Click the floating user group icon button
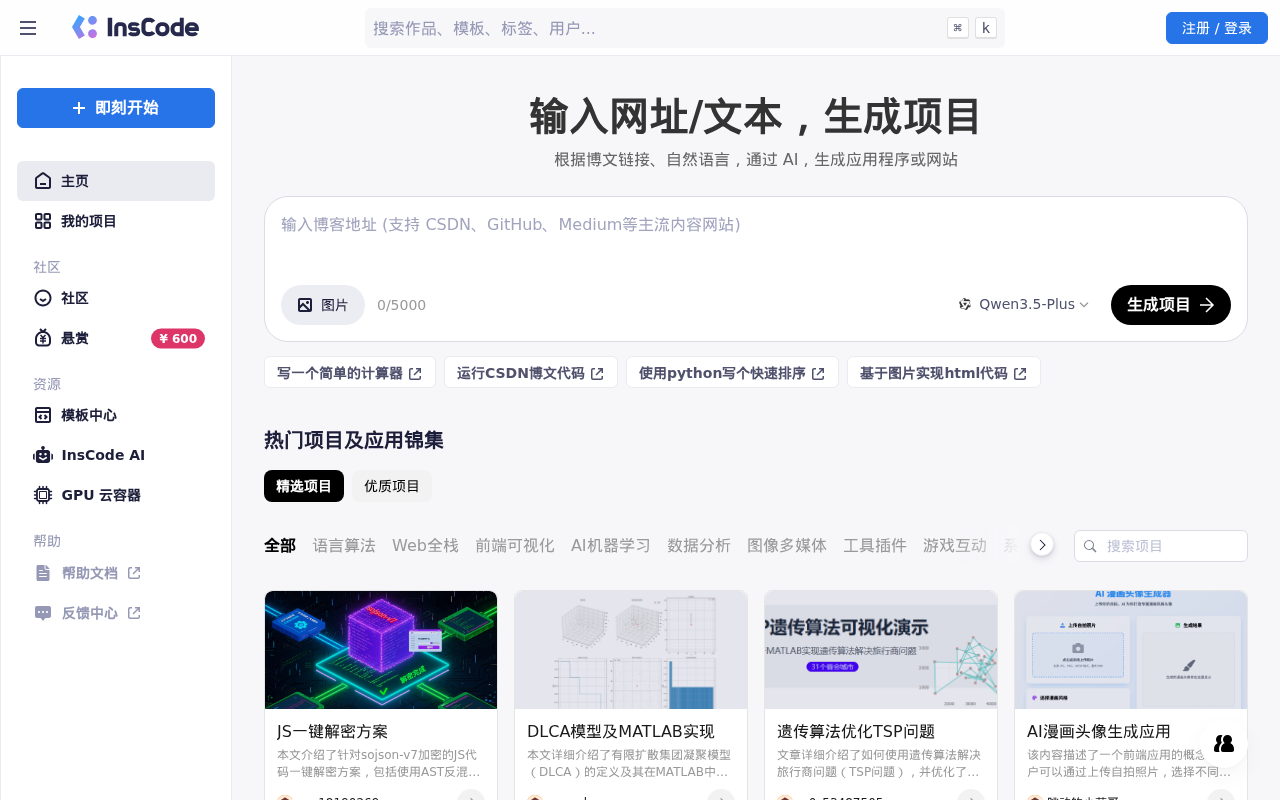 click(1224, 744)
